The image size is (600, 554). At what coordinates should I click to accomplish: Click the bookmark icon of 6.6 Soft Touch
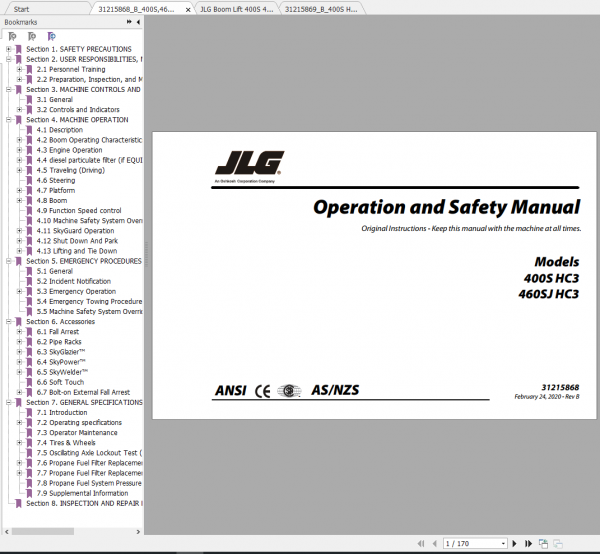pos(29,382)
